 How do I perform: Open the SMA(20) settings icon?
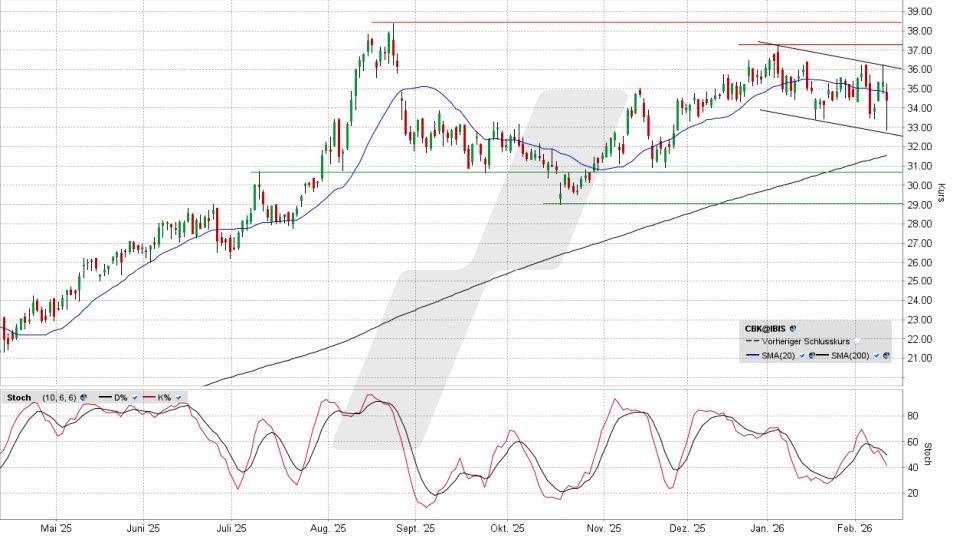click(x=811, y=355)
